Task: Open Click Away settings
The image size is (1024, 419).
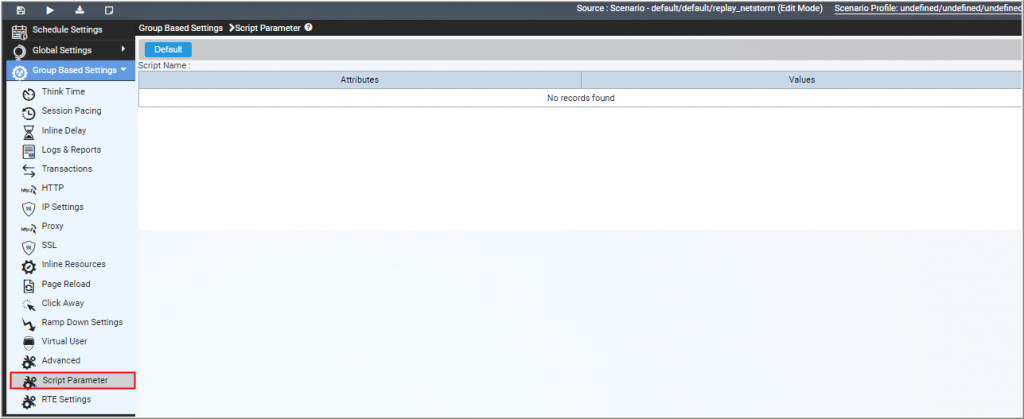Action: (x=63, y=303)
